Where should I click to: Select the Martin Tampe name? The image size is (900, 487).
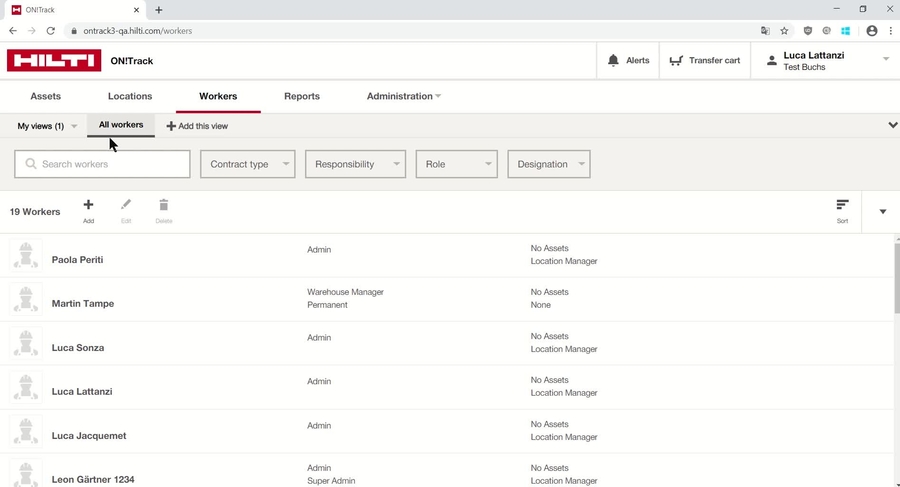click(83, 303)
